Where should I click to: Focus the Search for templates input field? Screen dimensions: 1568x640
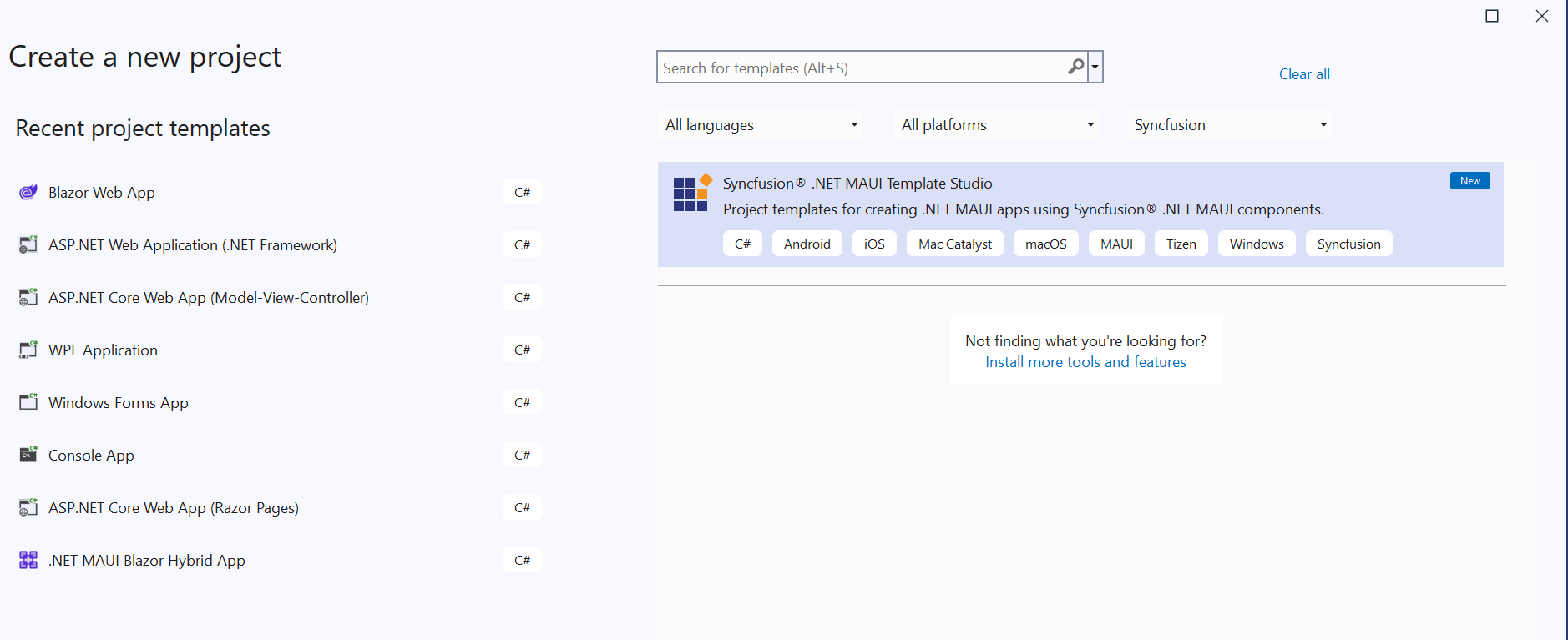point(862,68)
